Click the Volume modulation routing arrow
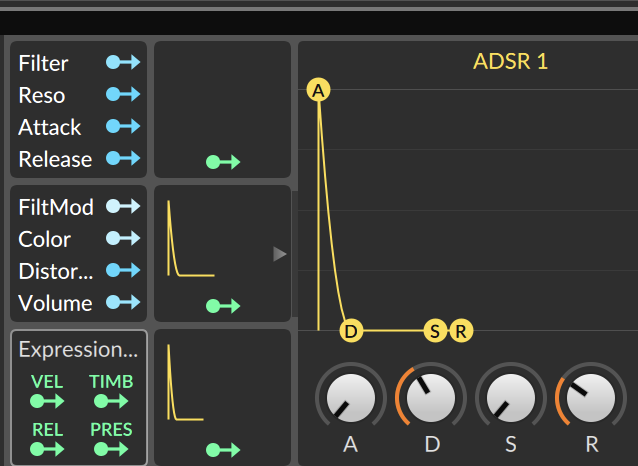638x466 pixels. click(123, 303)
